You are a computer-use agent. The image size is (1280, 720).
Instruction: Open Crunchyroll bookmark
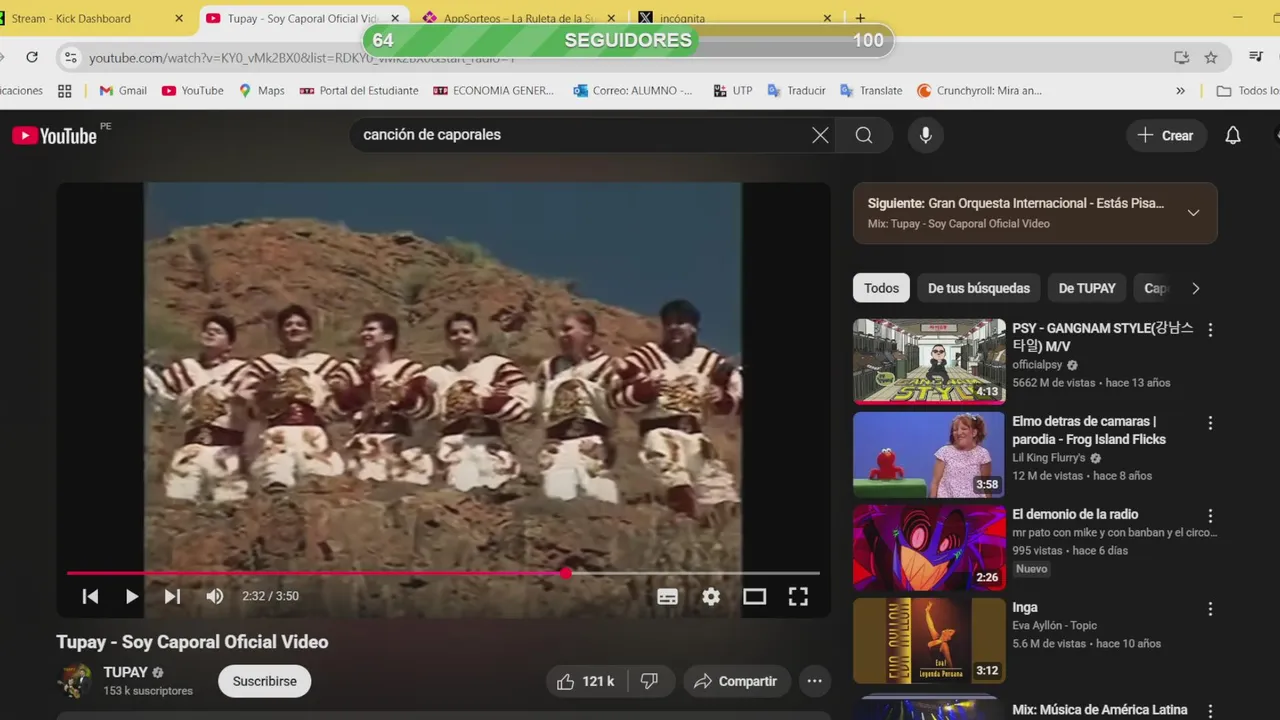coord(980,90)
